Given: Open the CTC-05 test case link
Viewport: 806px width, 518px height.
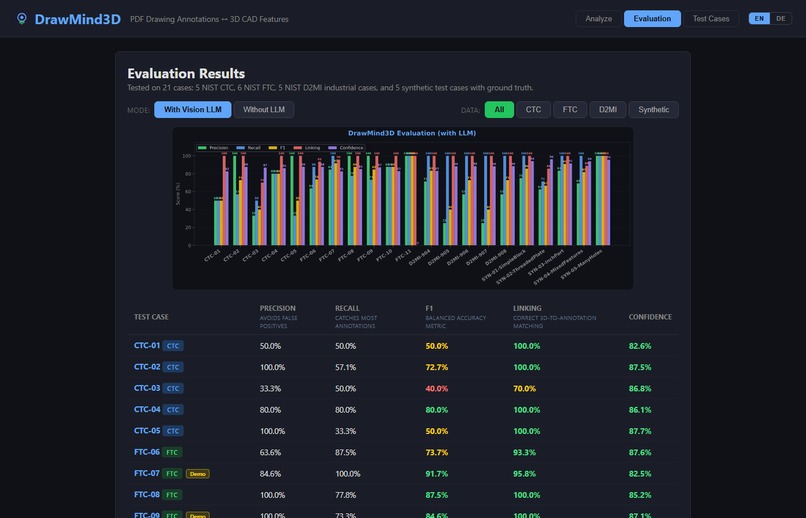Looking at the screenshot, I should [x=147, y=431].
